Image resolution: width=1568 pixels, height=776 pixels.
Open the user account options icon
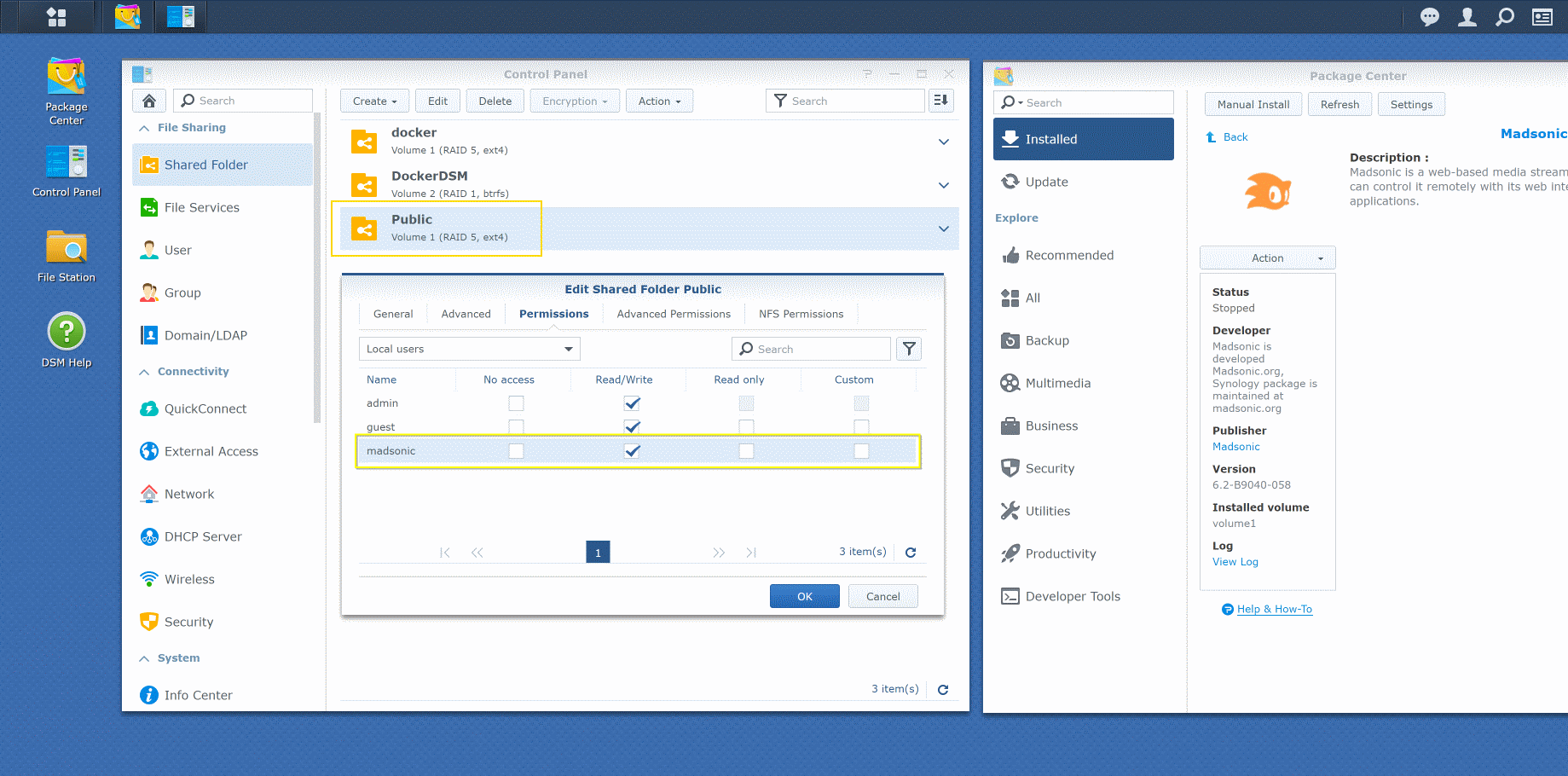[x=1467, y=17]
